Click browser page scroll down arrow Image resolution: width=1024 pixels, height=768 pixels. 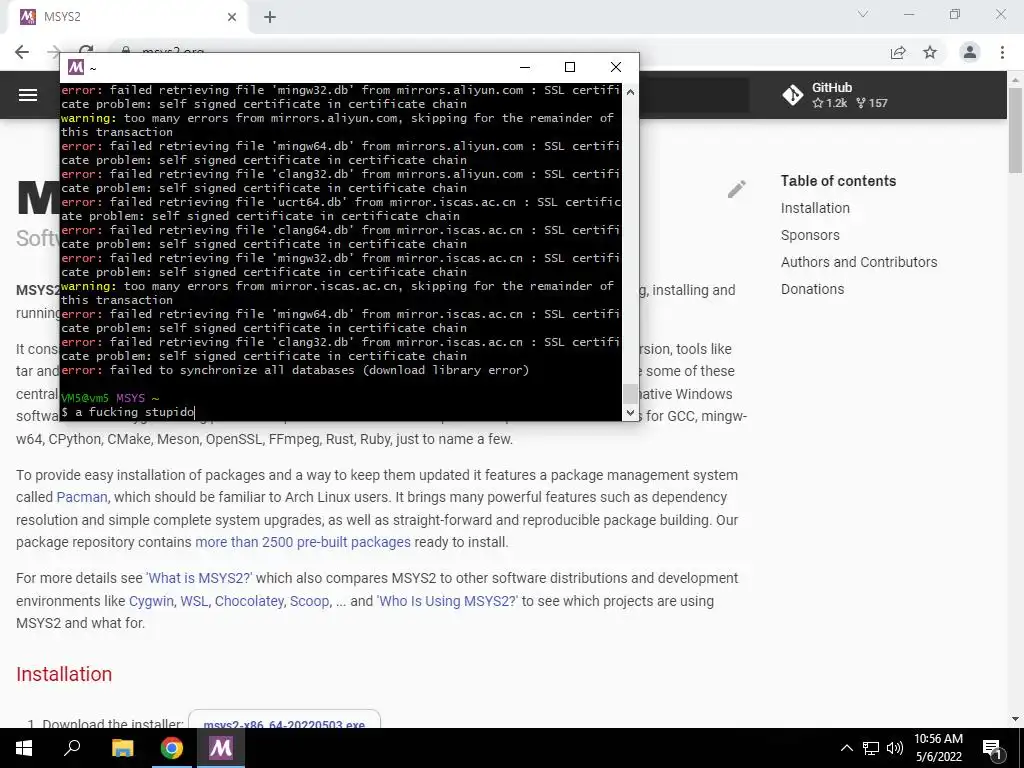click(x=1015, y=719)
